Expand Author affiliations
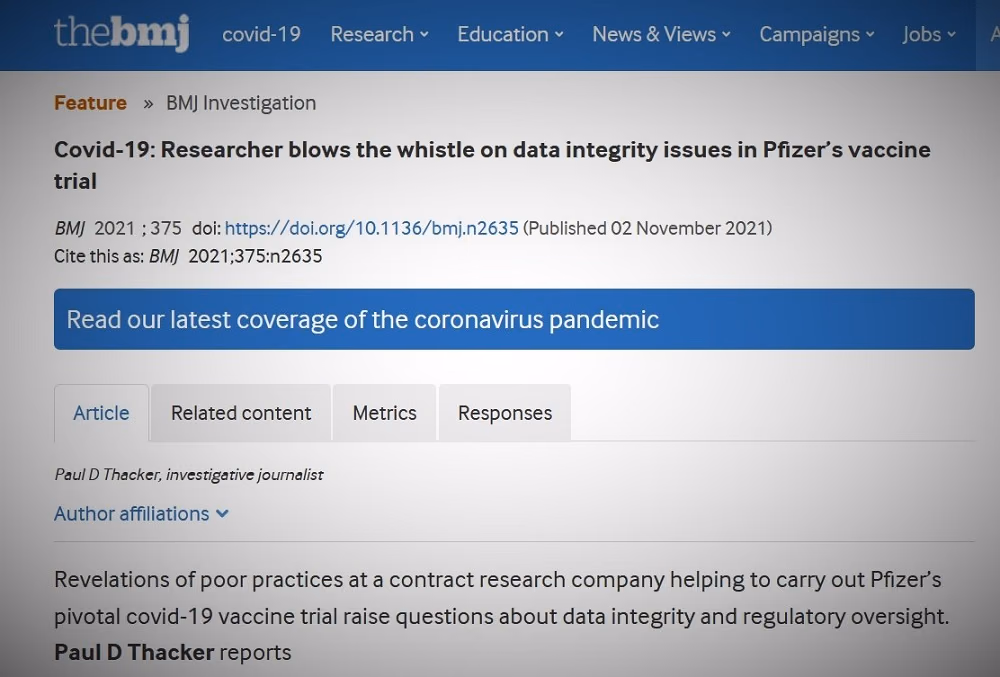Screen dimensions: 1000x677 coord(141,514)
